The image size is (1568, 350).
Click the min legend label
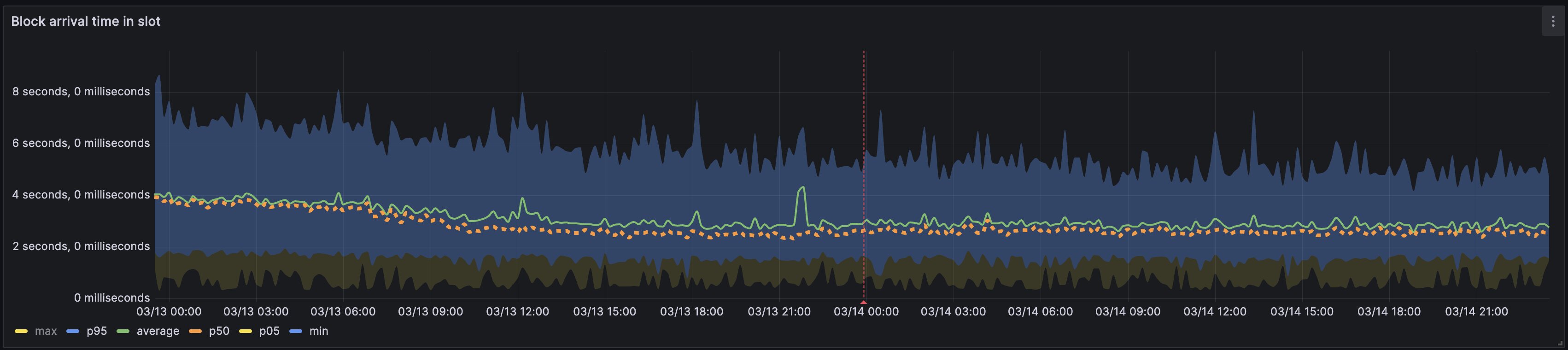point(318,331)
